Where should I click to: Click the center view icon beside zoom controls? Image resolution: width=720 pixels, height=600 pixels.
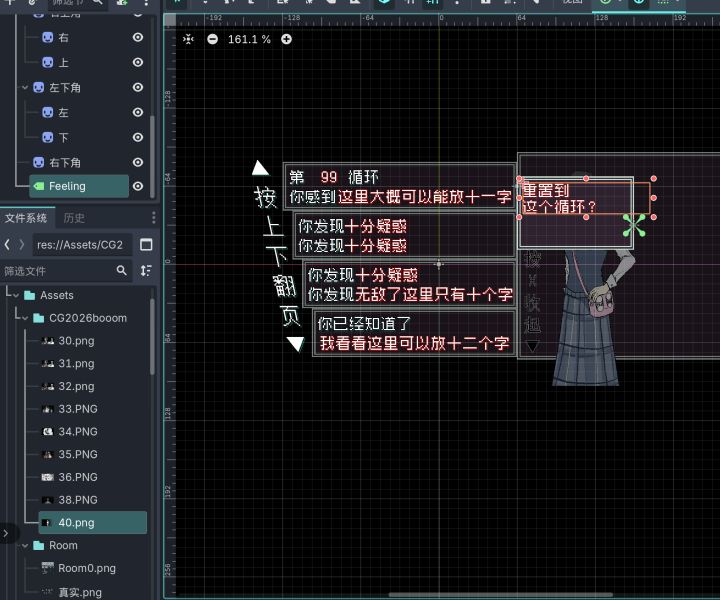click(188, 39)
